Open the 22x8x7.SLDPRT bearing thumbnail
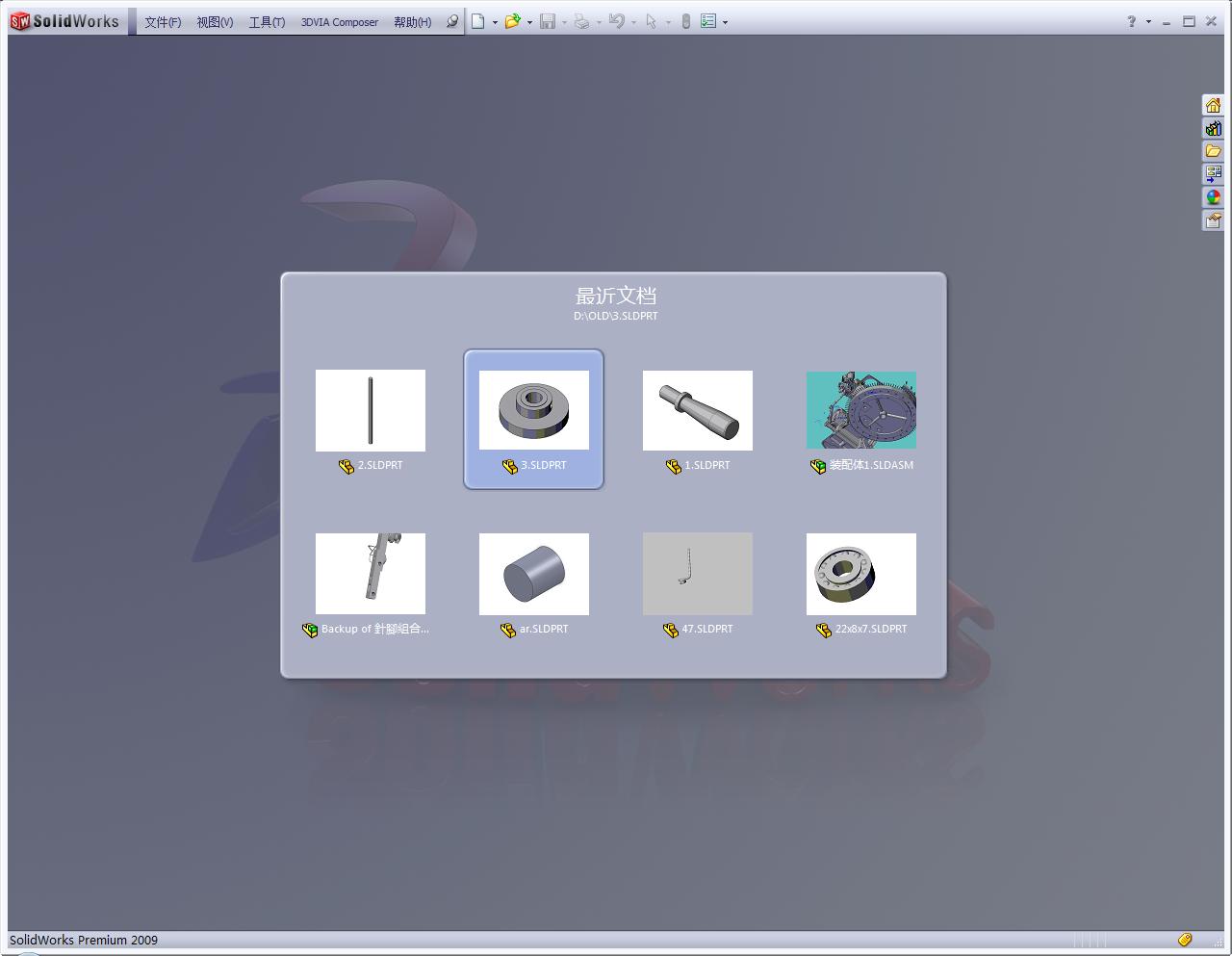This screenshot has width=1232, height=956. (861, 574)
